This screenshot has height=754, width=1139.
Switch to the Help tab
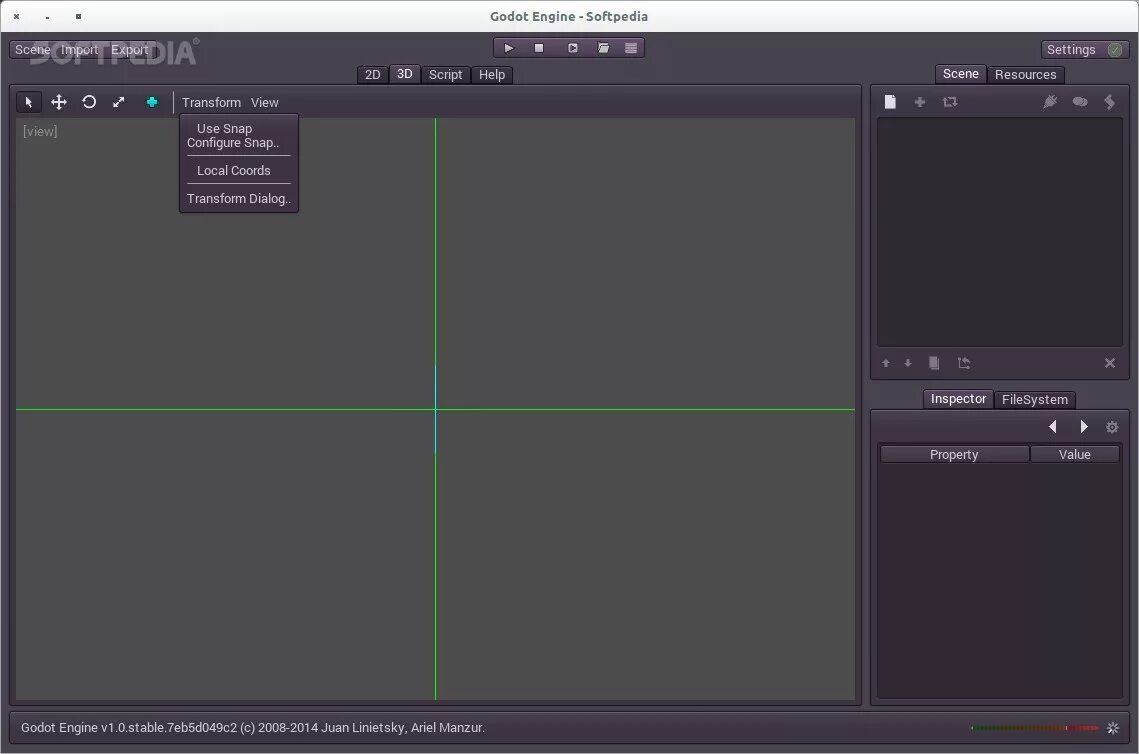492,75
